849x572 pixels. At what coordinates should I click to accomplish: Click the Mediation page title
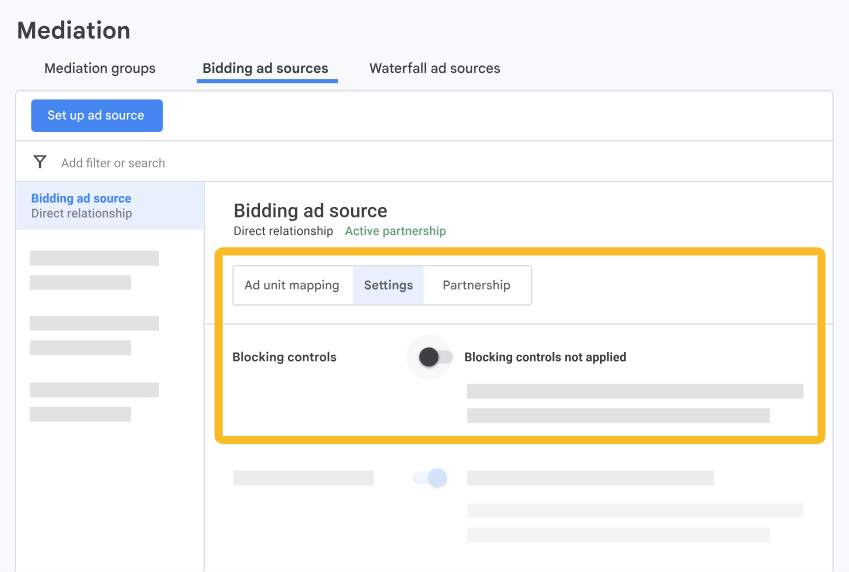74,31
